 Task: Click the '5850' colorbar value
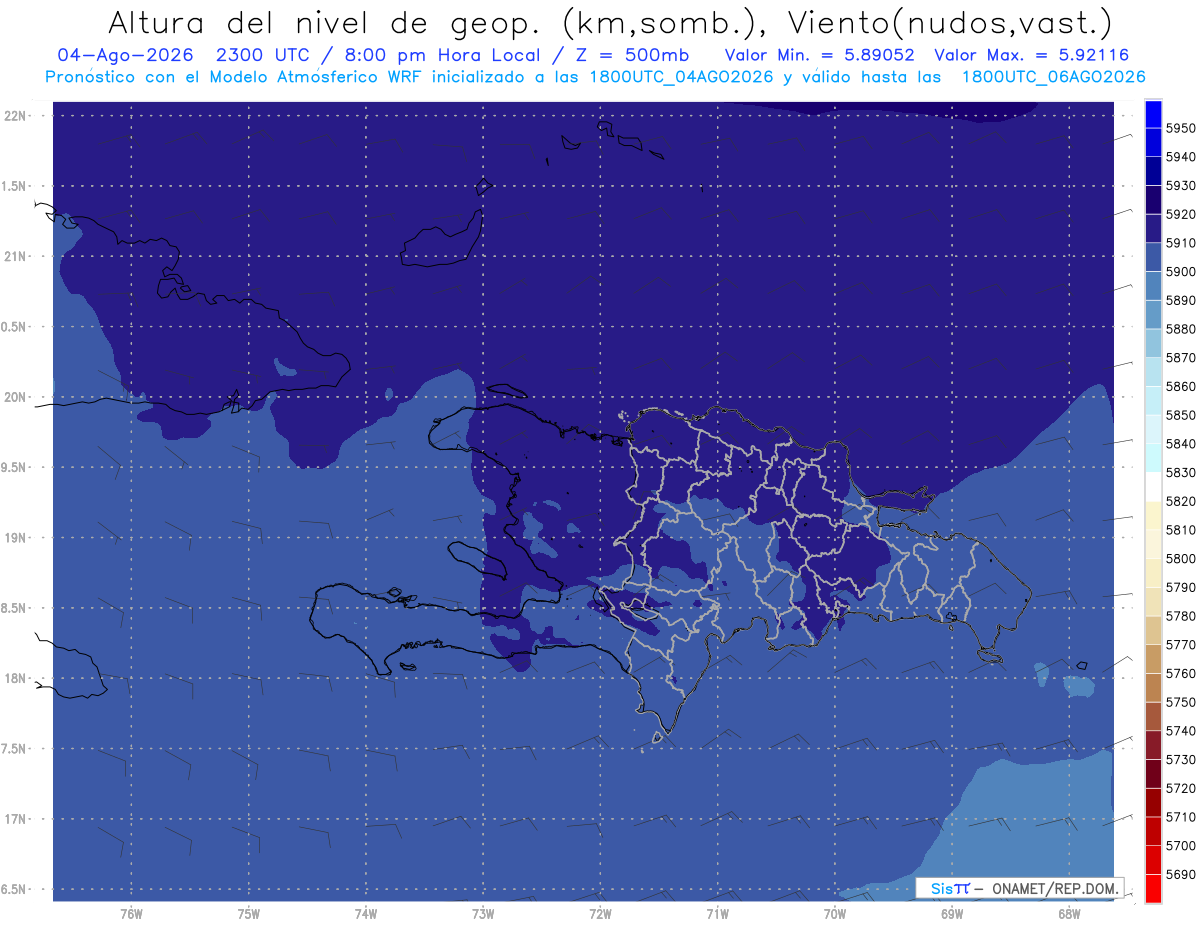[x=1180, y=415]
